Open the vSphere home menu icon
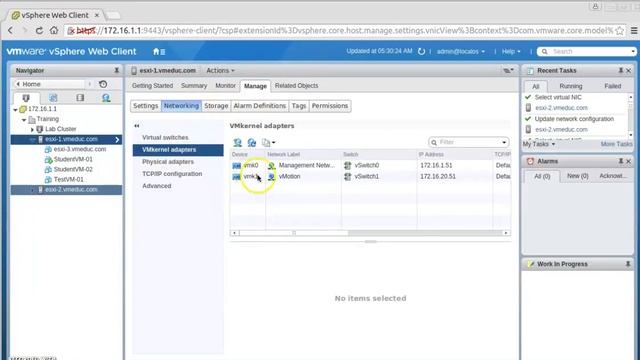This screenshot has height=360, width=640. [159, 51]
